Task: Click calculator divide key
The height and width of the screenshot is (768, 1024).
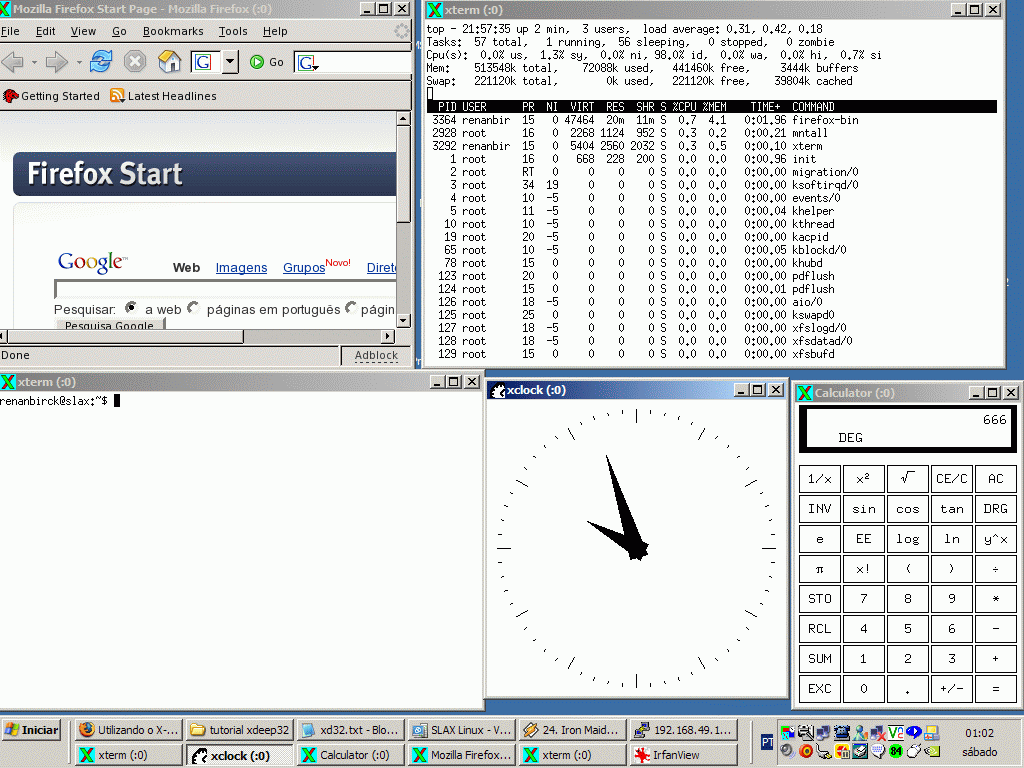Action: [x=996, y=569]
